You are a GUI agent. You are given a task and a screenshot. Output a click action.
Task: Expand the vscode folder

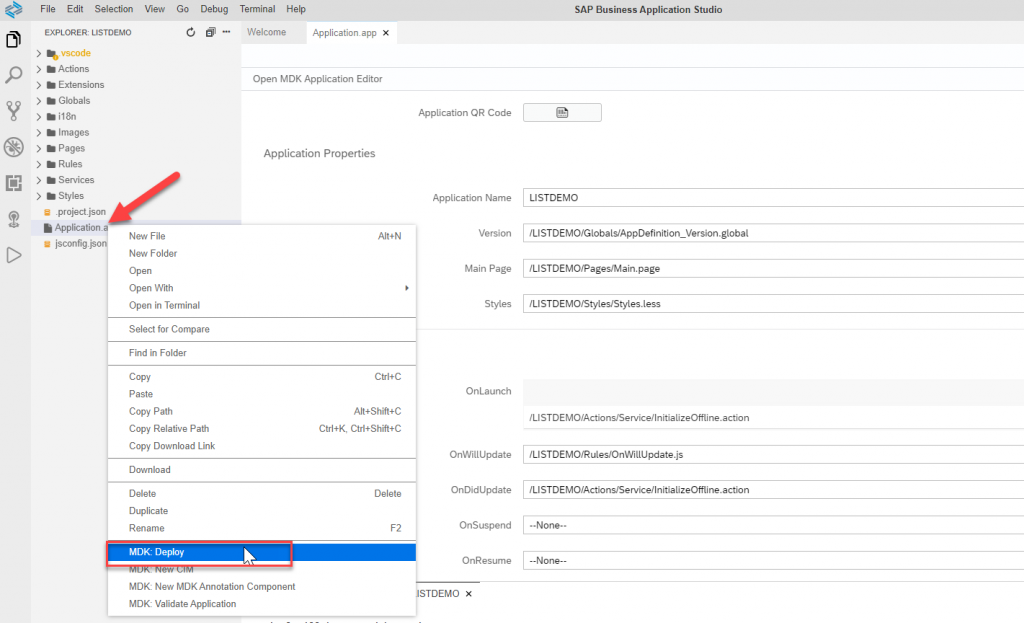point(68,53)
